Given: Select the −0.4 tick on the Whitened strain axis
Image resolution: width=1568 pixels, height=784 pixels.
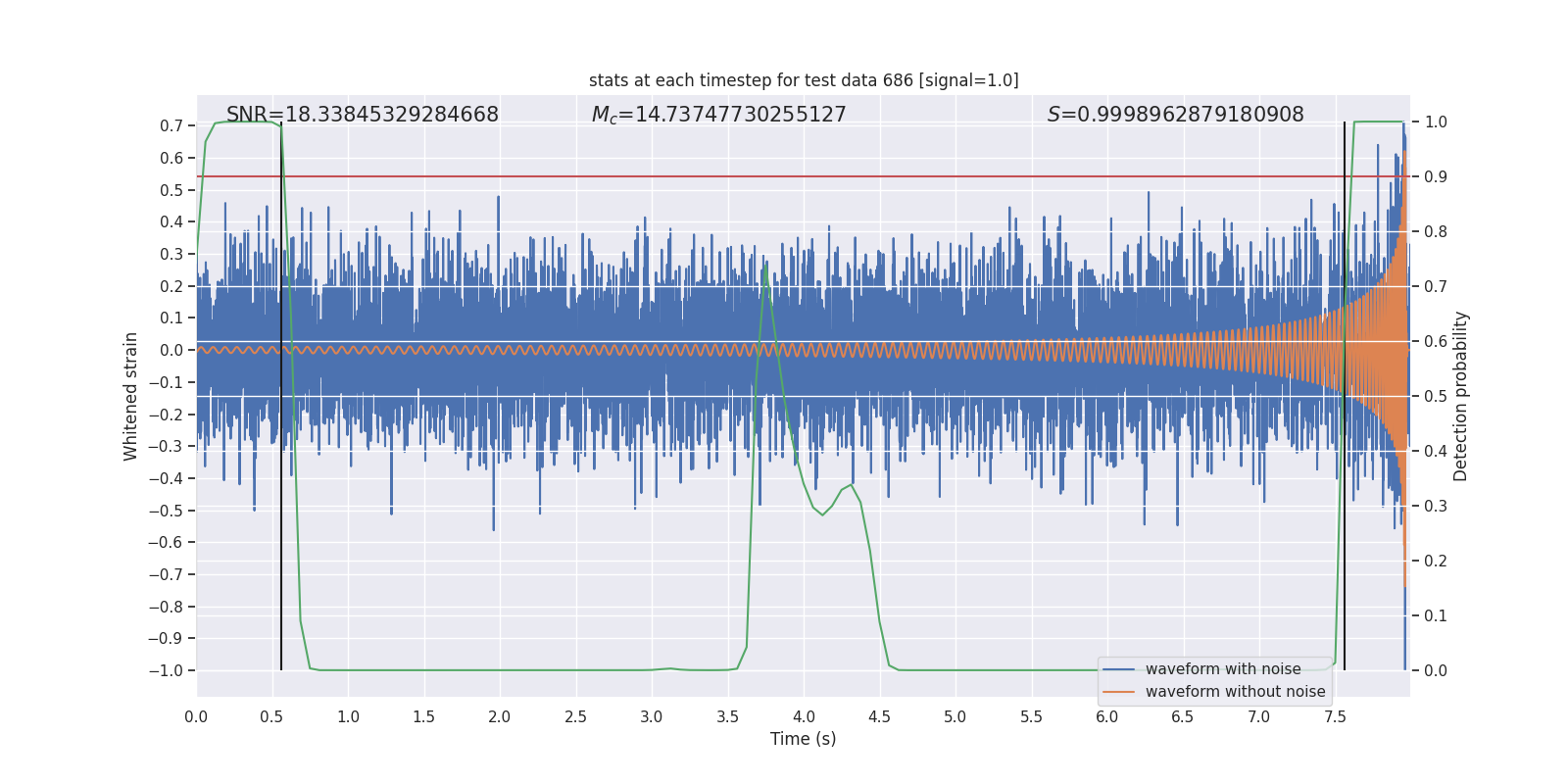Looking at the screenshot, I should (x=167, y=478).
